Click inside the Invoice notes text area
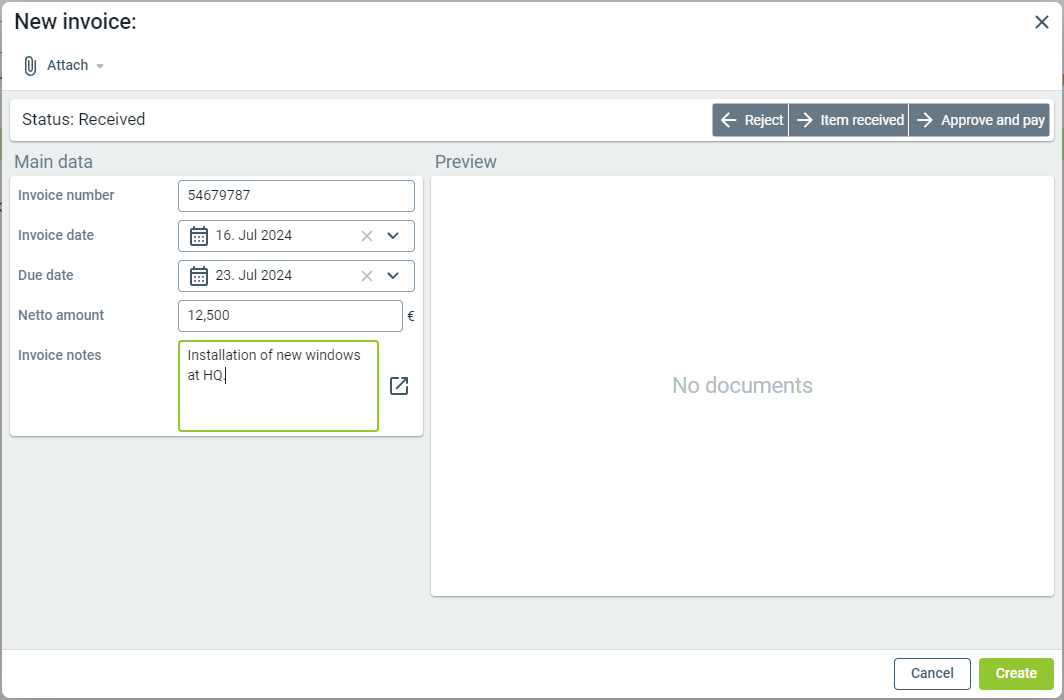The width and height of the screenshot is (1064, 700). click(x=278, y=400)
